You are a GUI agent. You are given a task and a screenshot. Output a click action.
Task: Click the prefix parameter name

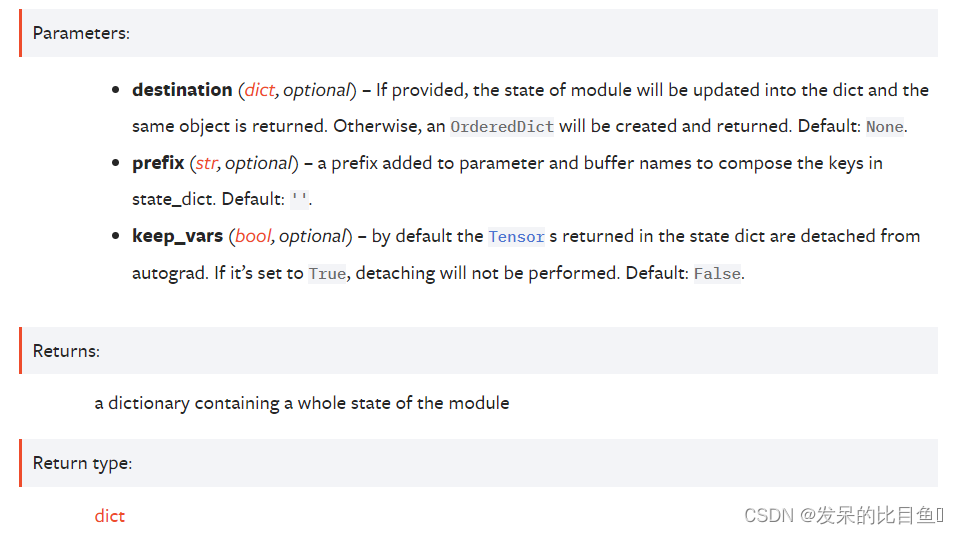click(x=158, y=163)
